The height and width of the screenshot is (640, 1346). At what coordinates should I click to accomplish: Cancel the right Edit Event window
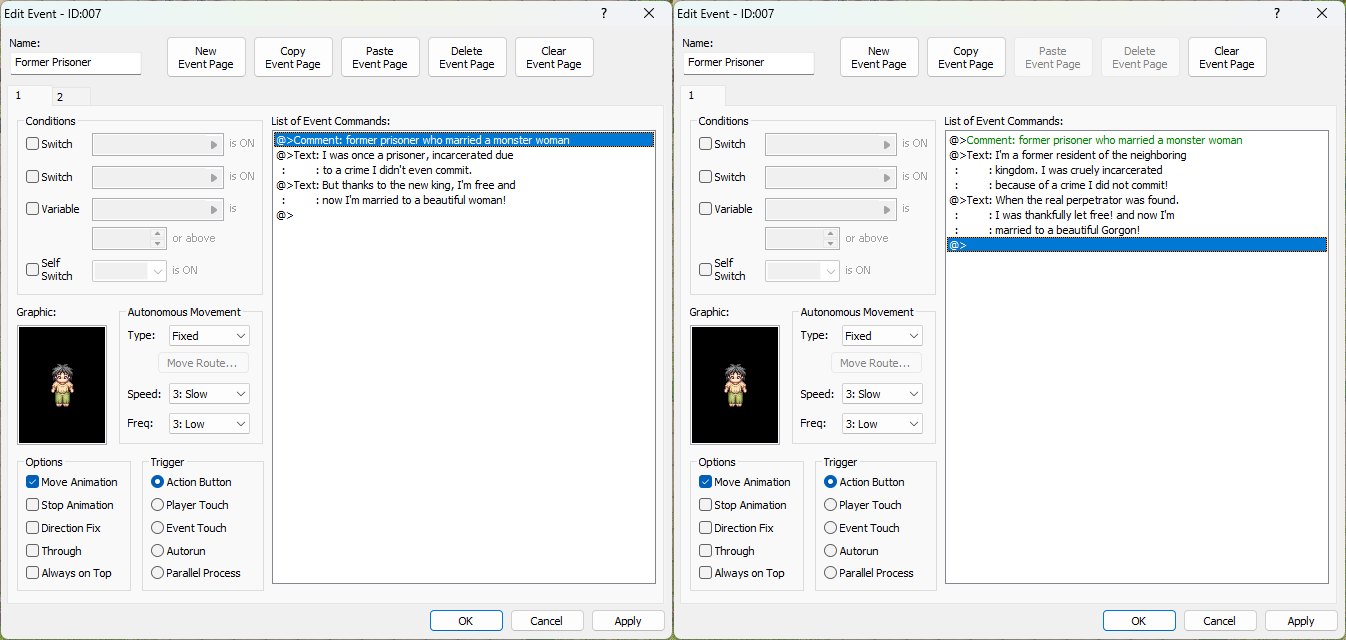(1220, 621)
